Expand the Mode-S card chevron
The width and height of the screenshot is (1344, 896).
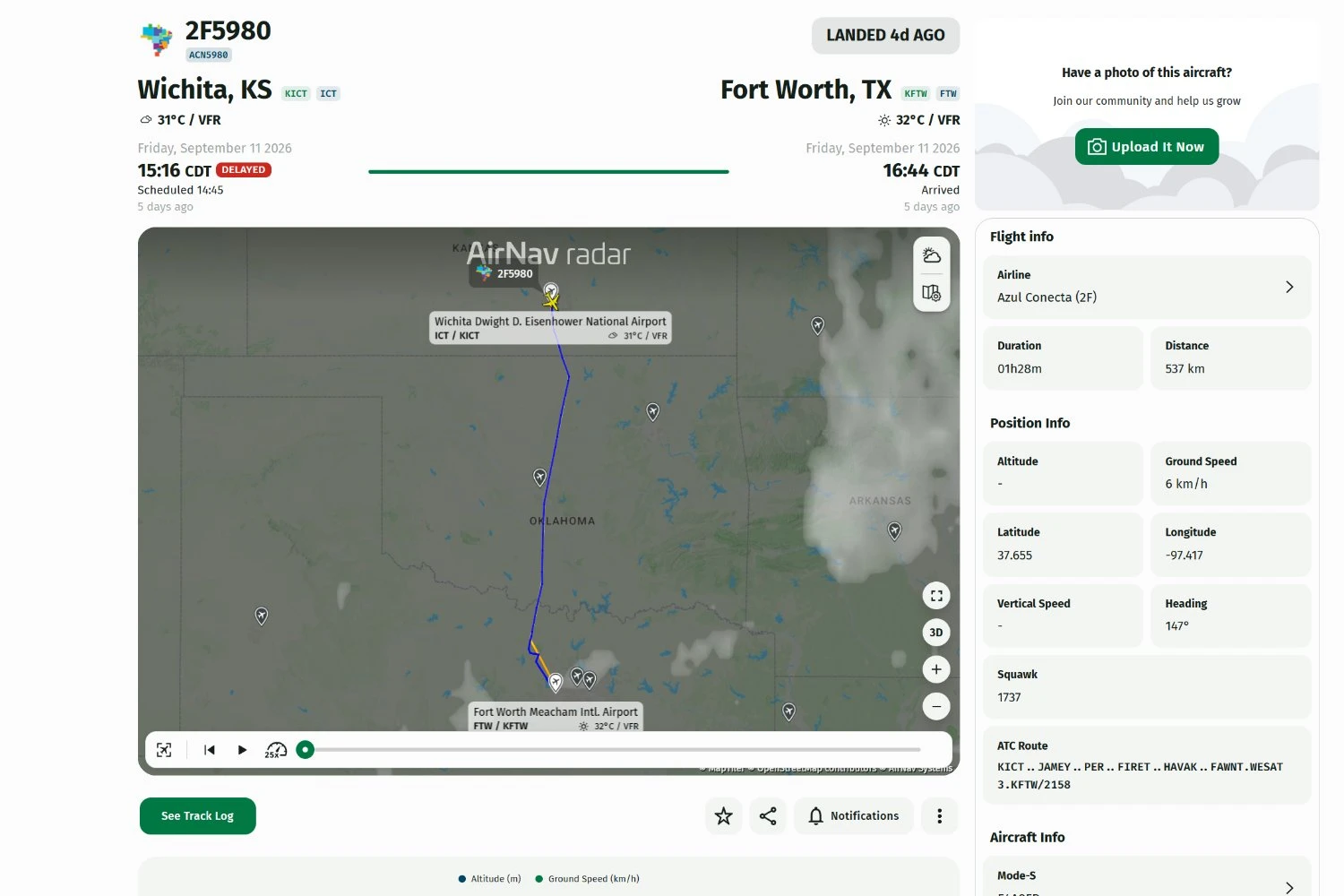coord(1289,887)
